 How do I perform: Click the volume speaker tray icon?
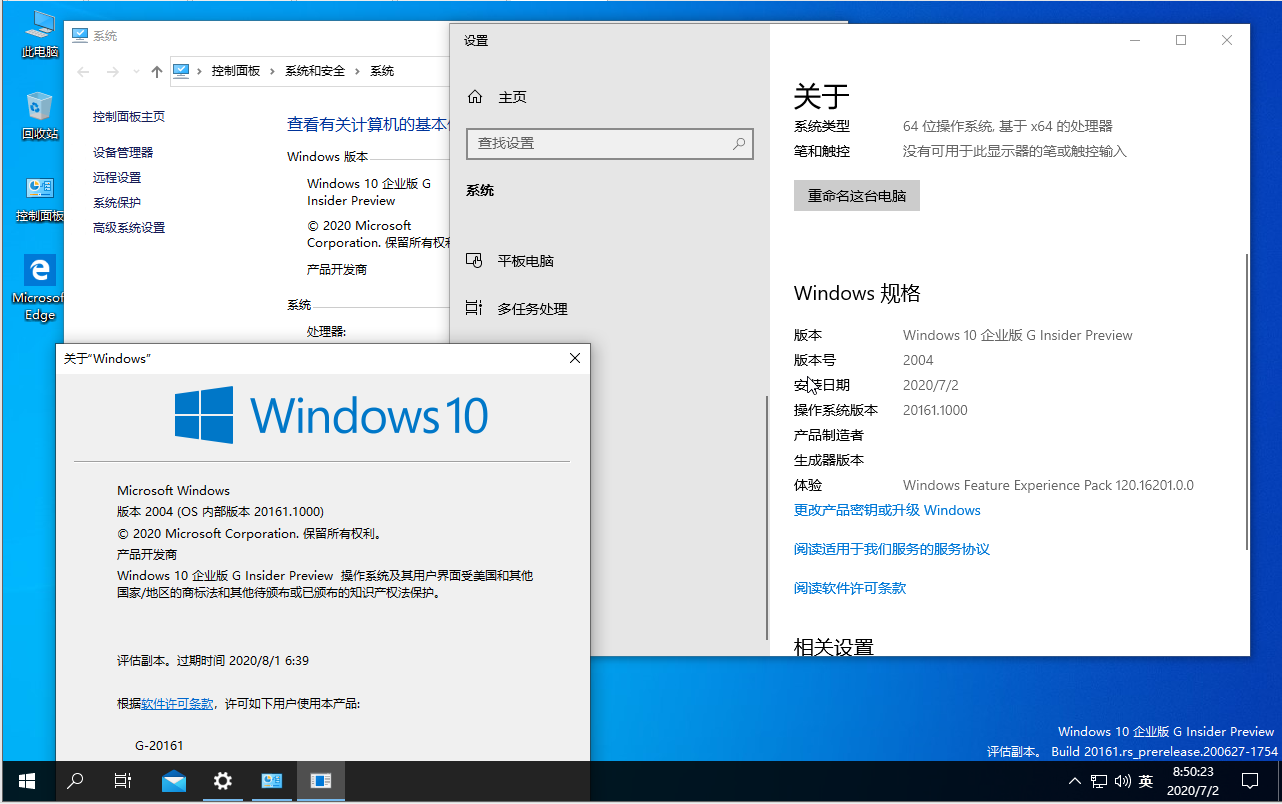[x=1122, y=781]
